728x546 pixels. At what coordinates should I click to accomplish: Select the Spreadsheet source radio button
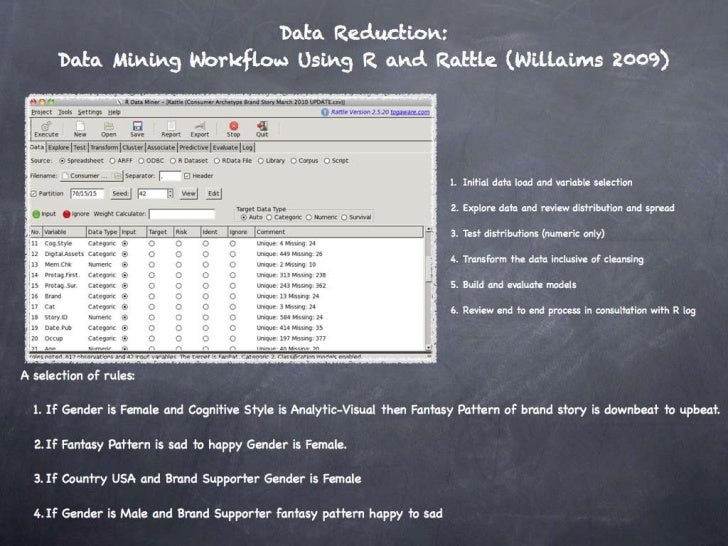[62, 161]
